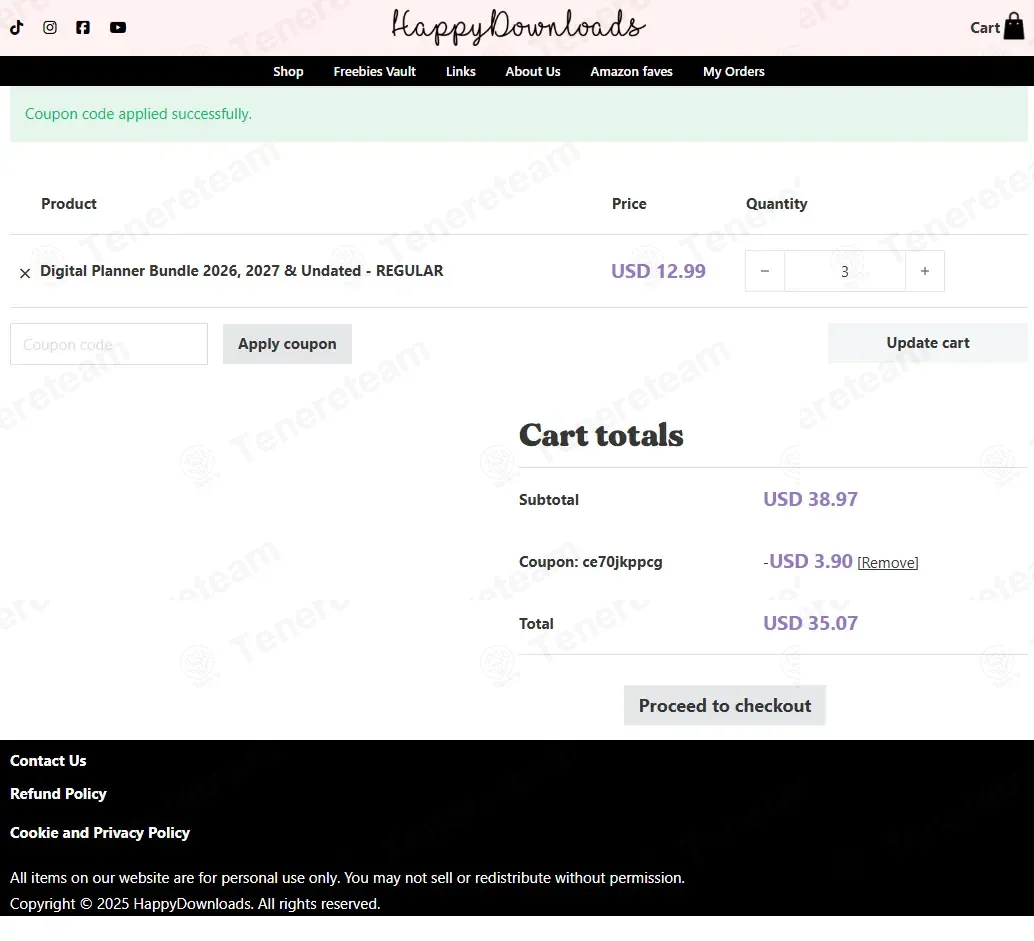The height and width of the screenshot is (941, 1034).
Task: Open Amazon faves menu item
Action: (631, 71)
